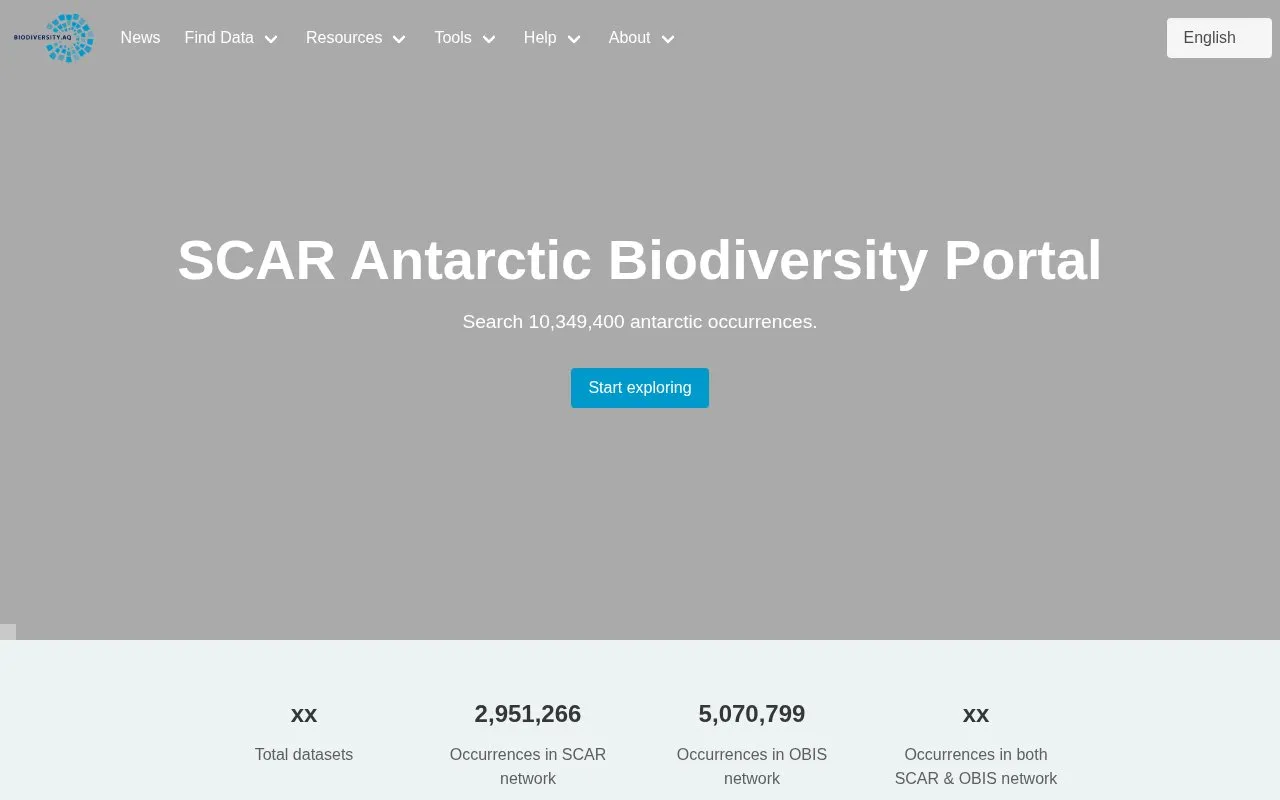Open the About menu

point(630,38)
